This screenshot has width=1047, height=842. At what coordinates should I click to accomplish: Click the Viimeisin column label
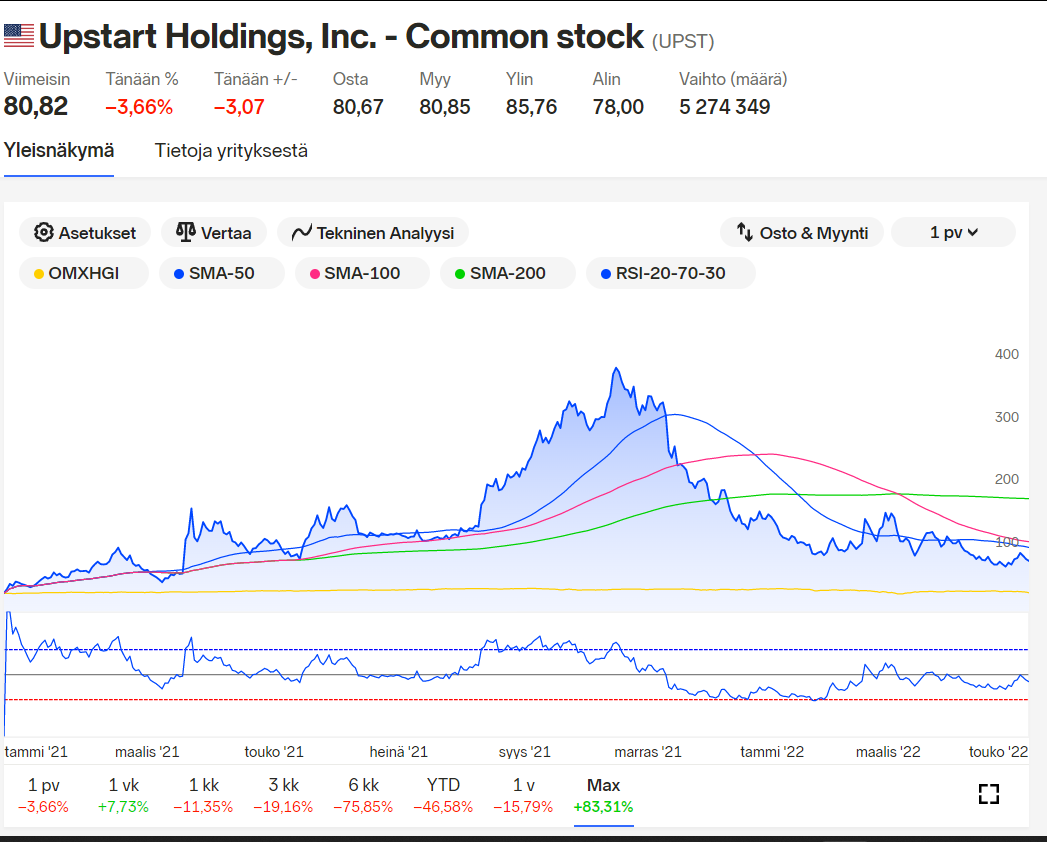click(x=37, y=79)
